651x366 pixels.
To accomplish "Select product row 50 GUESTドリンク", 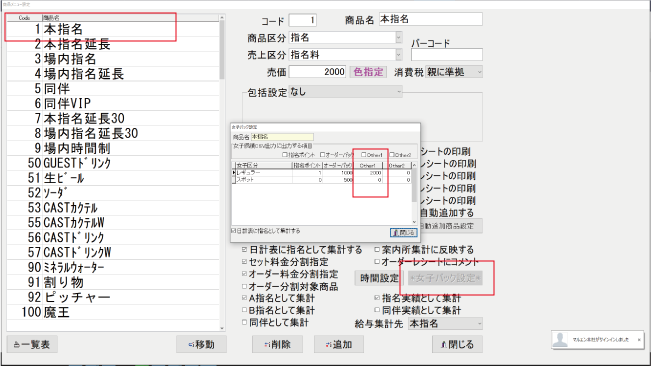I will click(113, 163).
